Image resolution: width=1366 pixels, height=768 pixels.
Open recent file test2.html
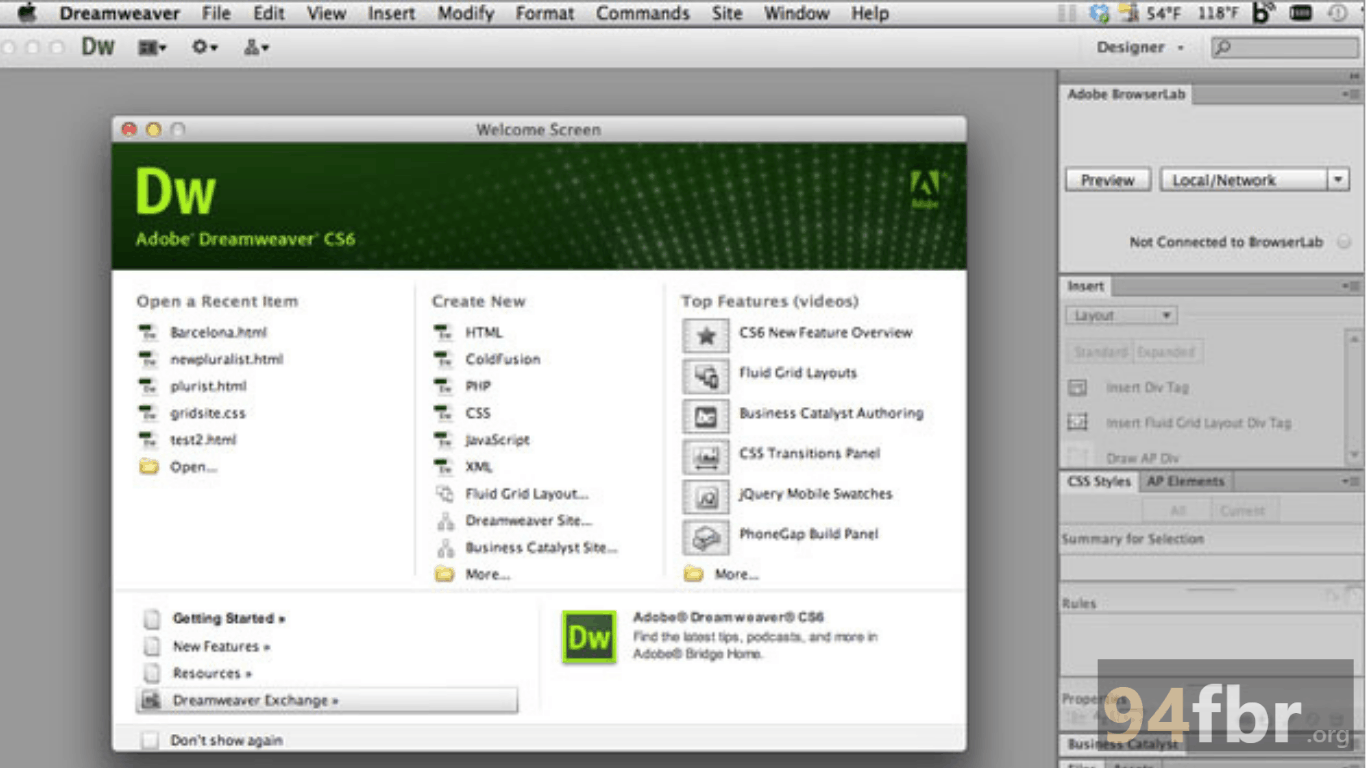pyautogui.click(x=203, y=440)
